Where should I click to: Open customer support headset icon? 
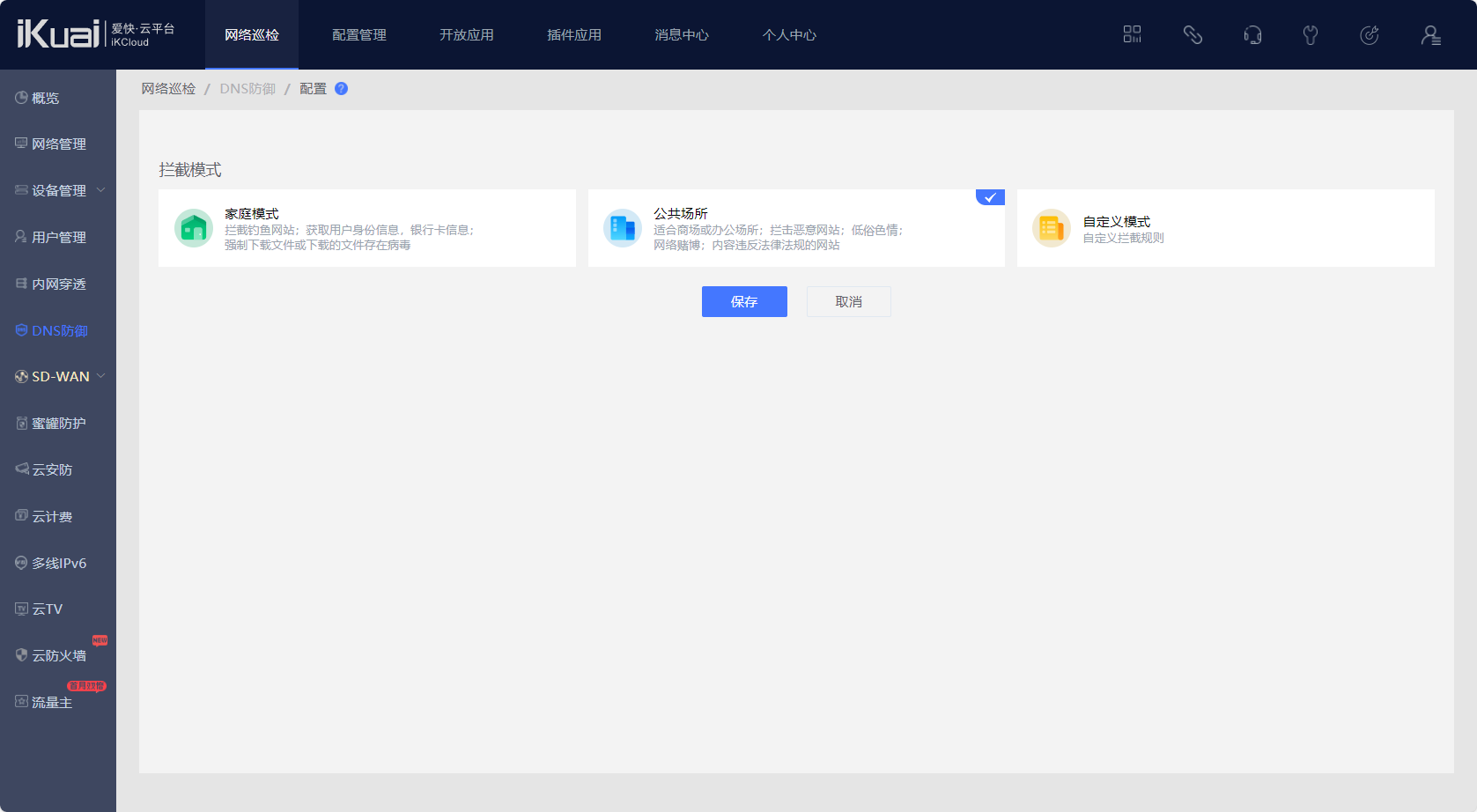tap(1252, 34)
